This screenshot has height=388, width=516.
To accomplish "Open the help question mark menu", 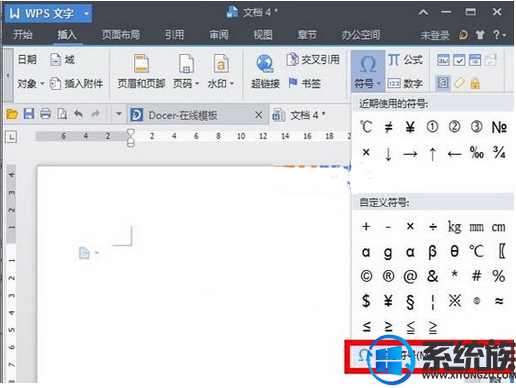I will click(499, 35).
